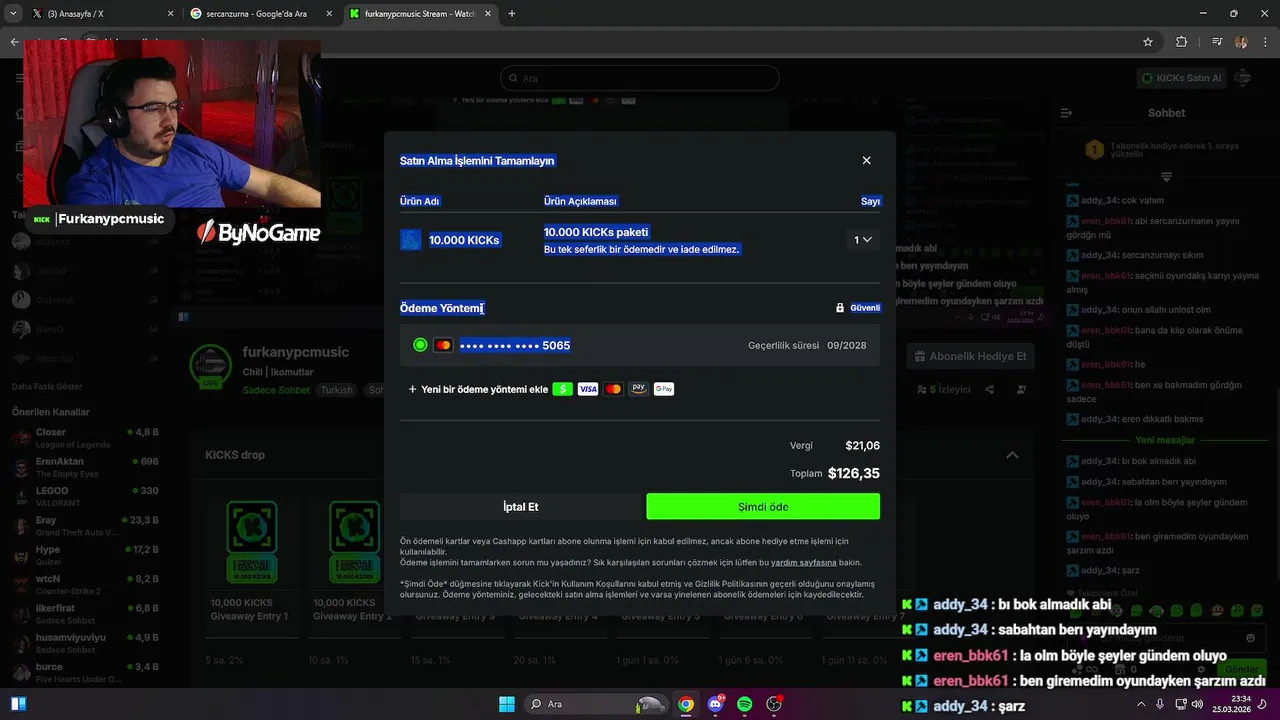Open the browser tab search dropdown
1280x720 pixels.
point(13,14)
